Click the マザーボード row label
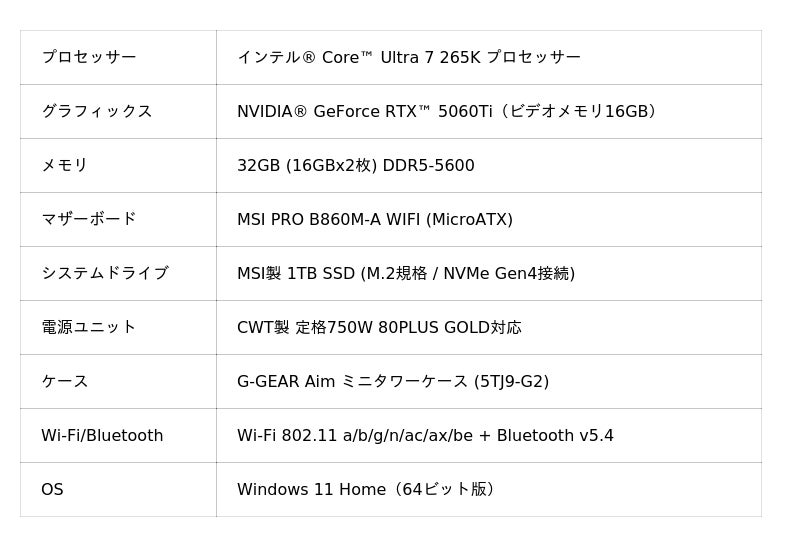The width and height of the screenshot is (800, 547). click(88, 219)
